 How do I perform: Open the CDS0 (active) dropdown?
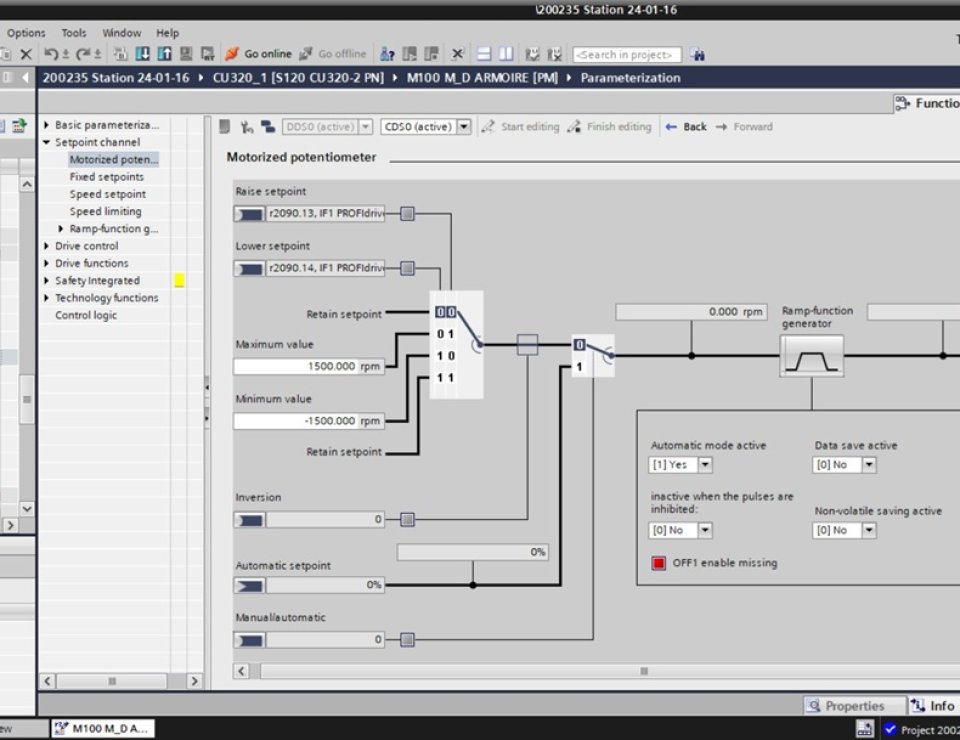pos(463,127)
